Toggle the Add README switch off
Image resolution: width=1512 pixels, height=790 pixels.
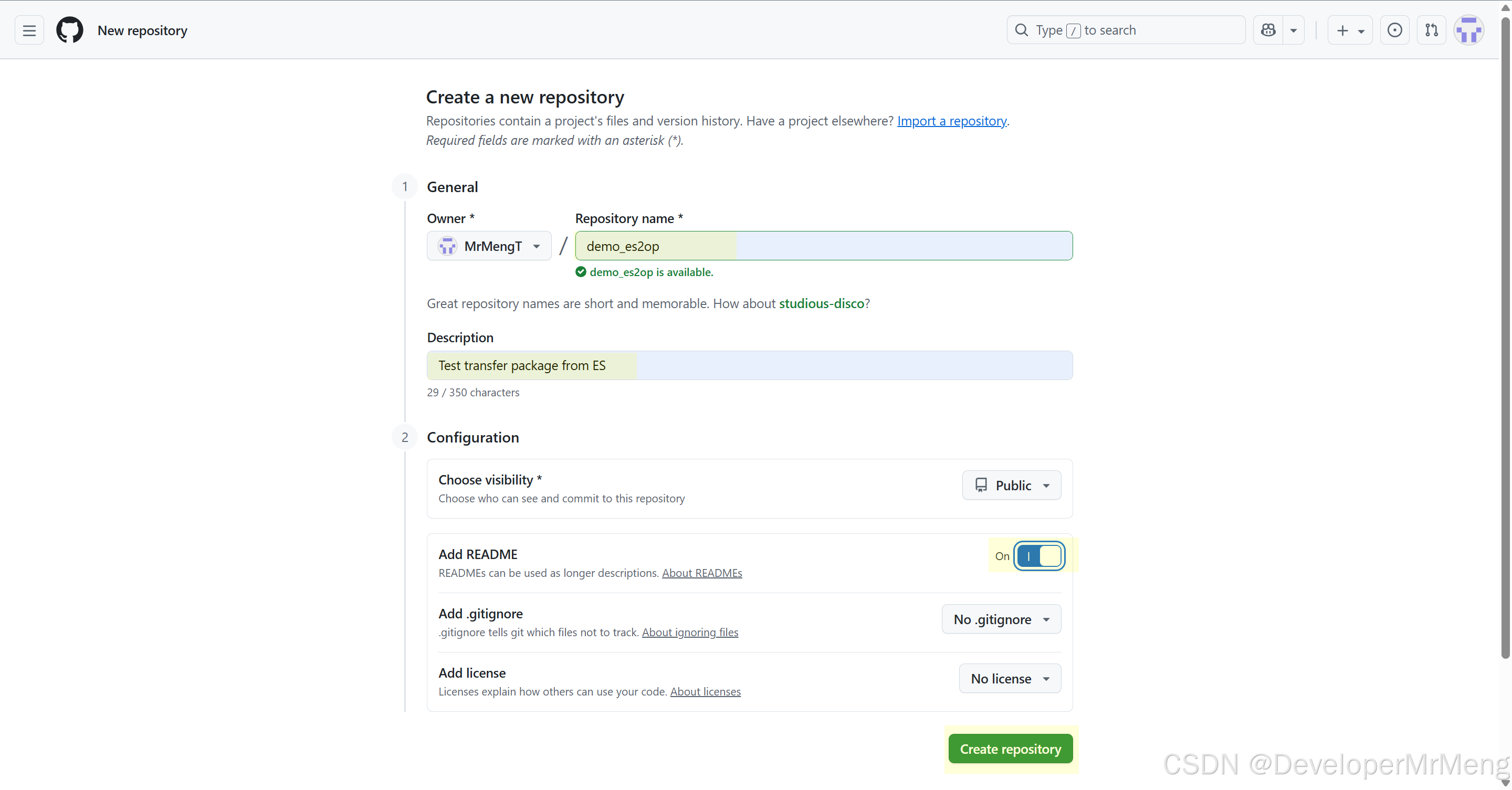1039,556
